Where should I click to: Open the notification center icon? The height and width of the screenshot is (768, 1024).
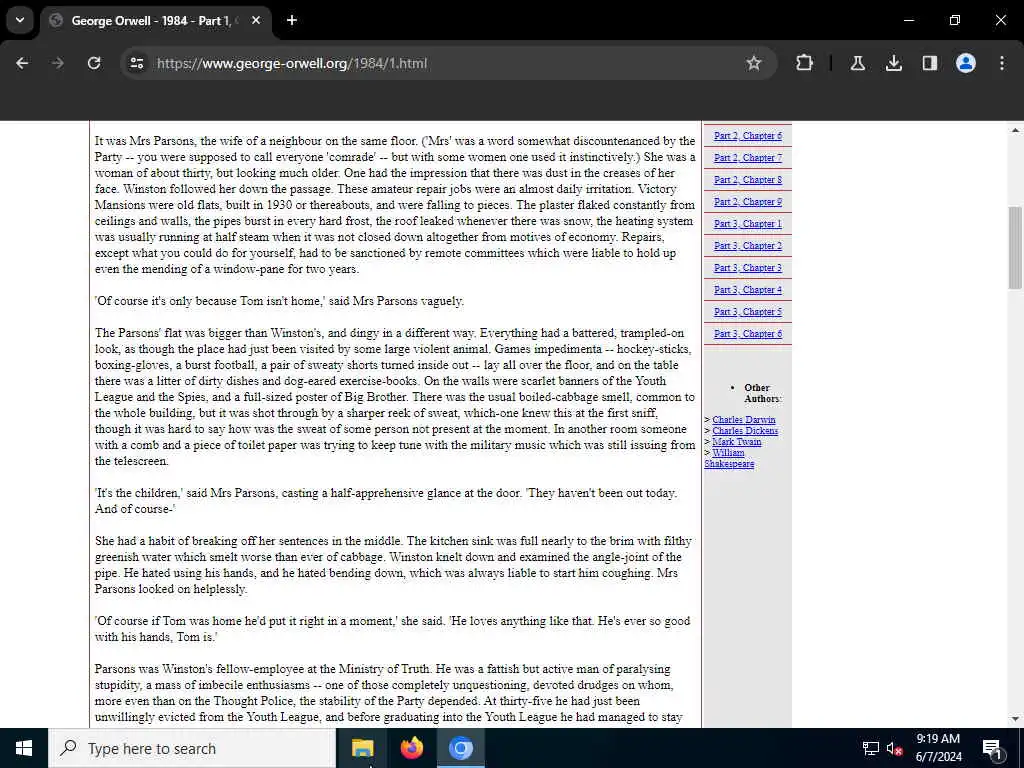(x=992, y=748)
